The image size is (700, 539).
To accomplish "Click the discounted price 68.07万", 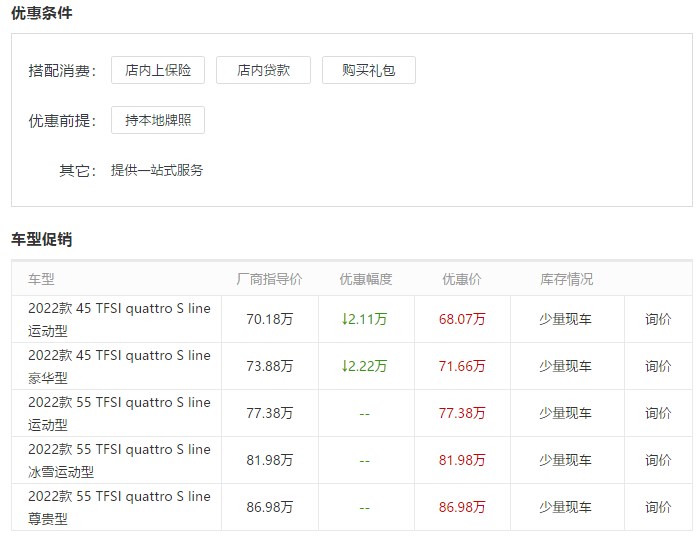I will [x=462, y=319].
